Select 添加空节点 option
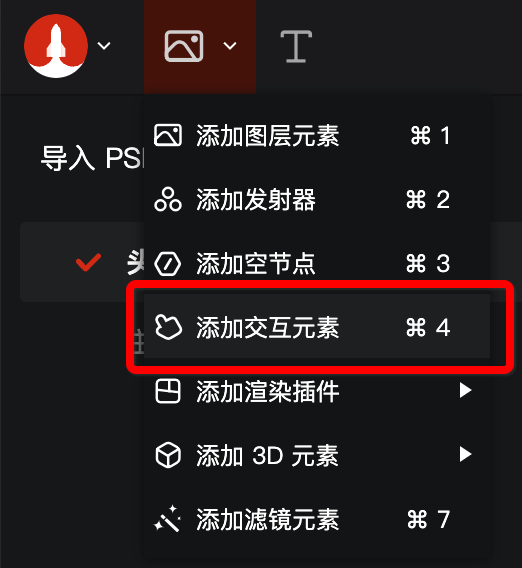Screen dimensions: 522x568 tap(317, 263)
